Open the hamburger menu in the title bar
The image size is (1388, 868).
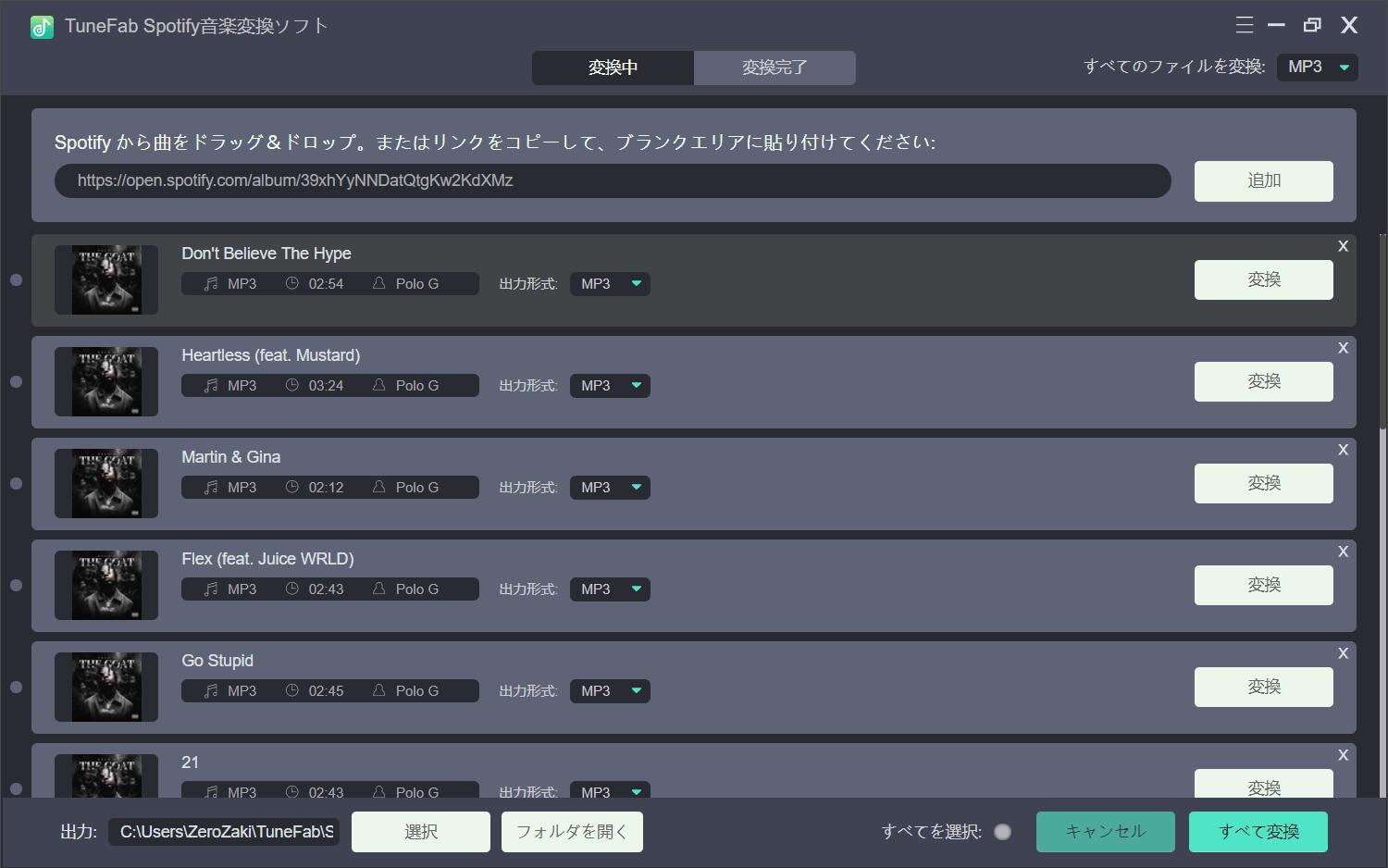tap(1245, 25)
